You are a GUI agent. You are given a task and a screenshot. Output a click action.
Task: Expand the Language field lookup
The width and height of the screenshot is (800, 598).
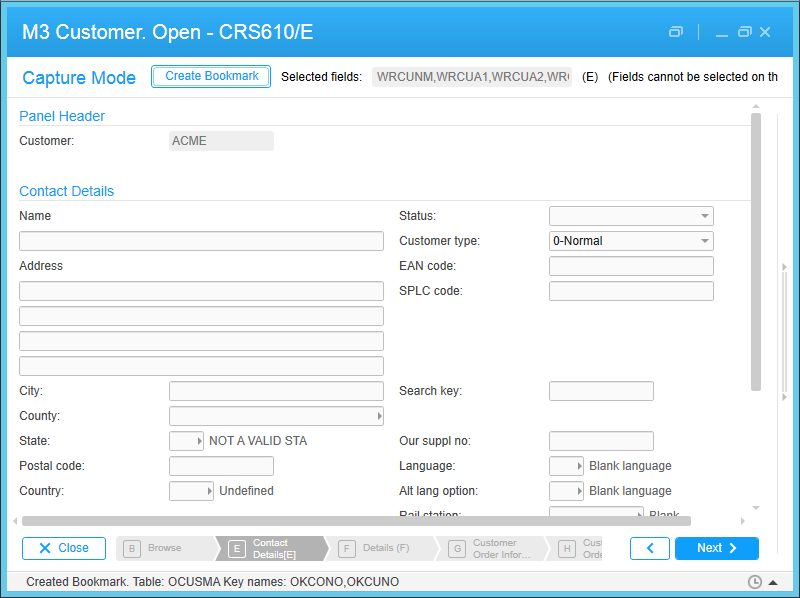(578, 466)
